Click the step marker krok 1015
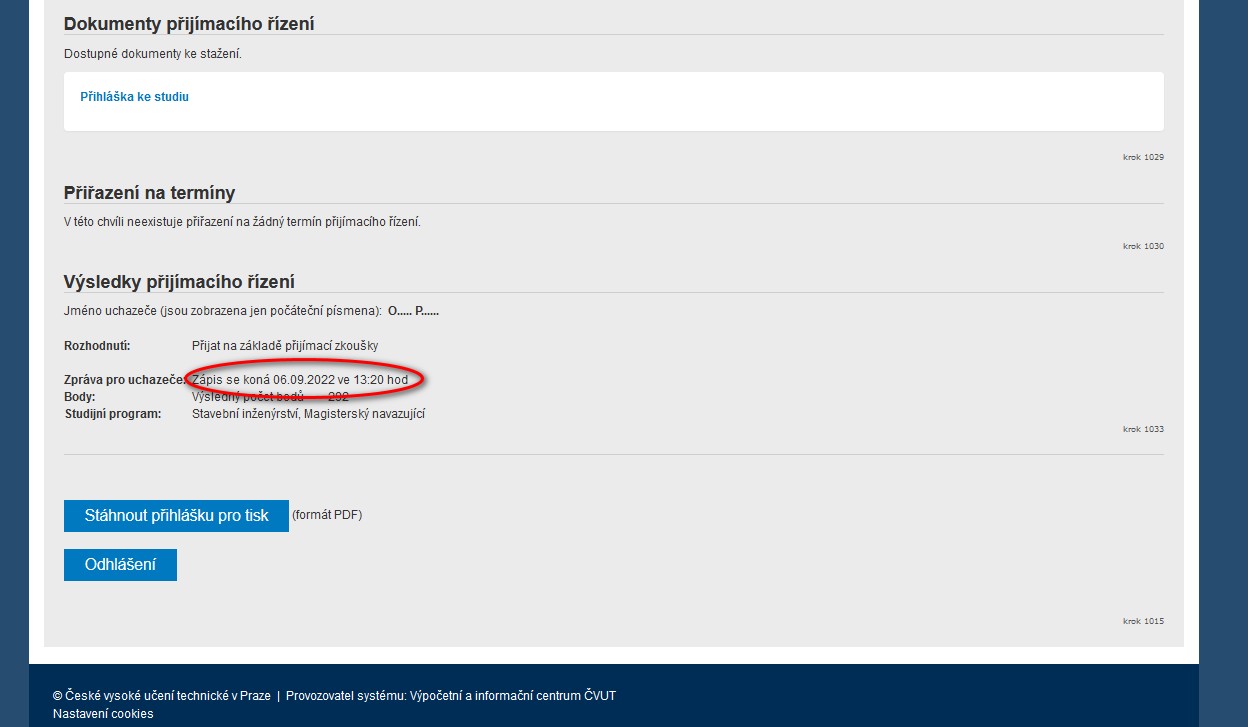The width and height of the screenshot is (1248, 727). pos(1143,621)
